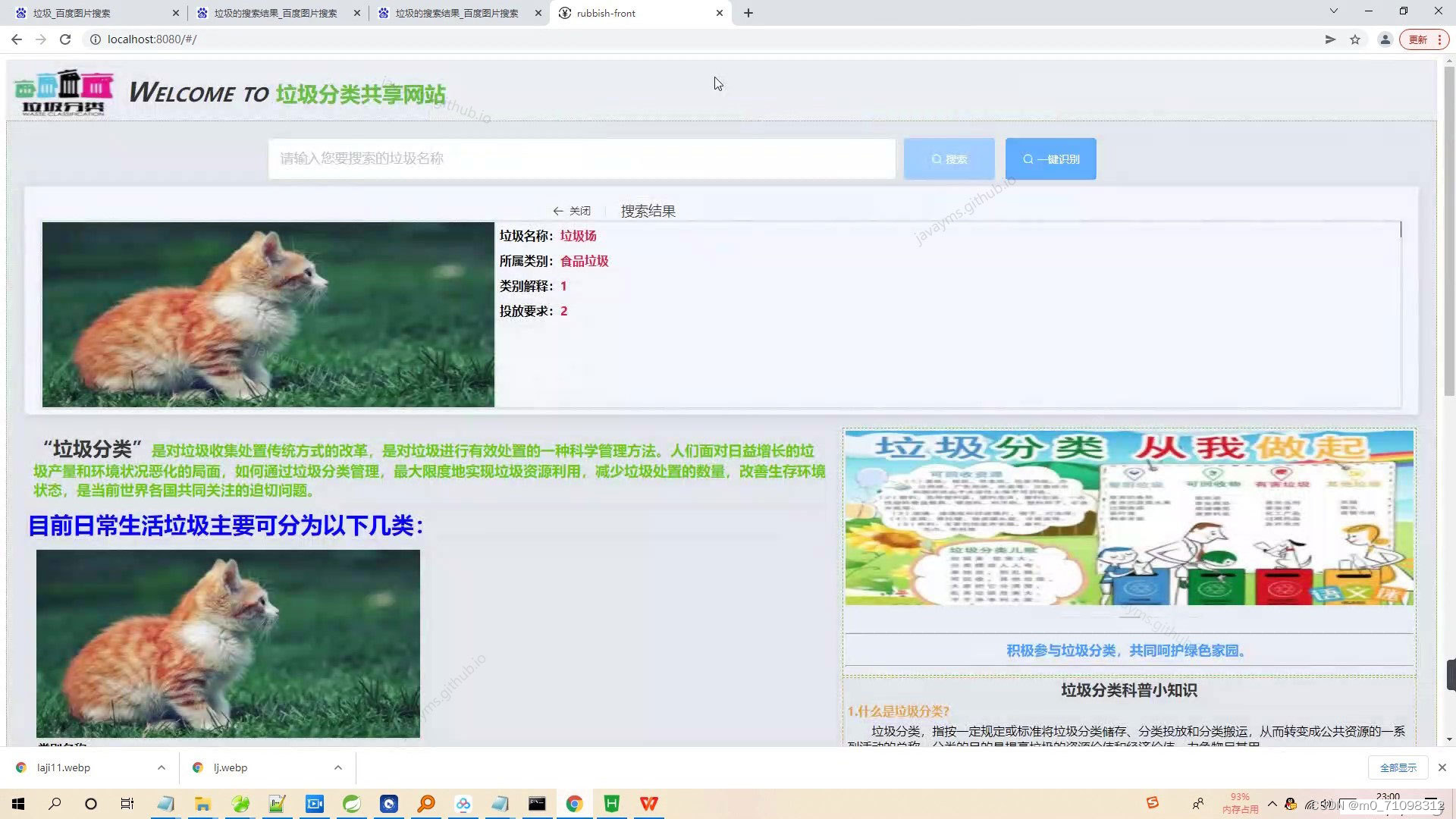This screenshot has height=819, width=1456.
Task: Expand options for lj.webp download
Action: tap(338, 767)
